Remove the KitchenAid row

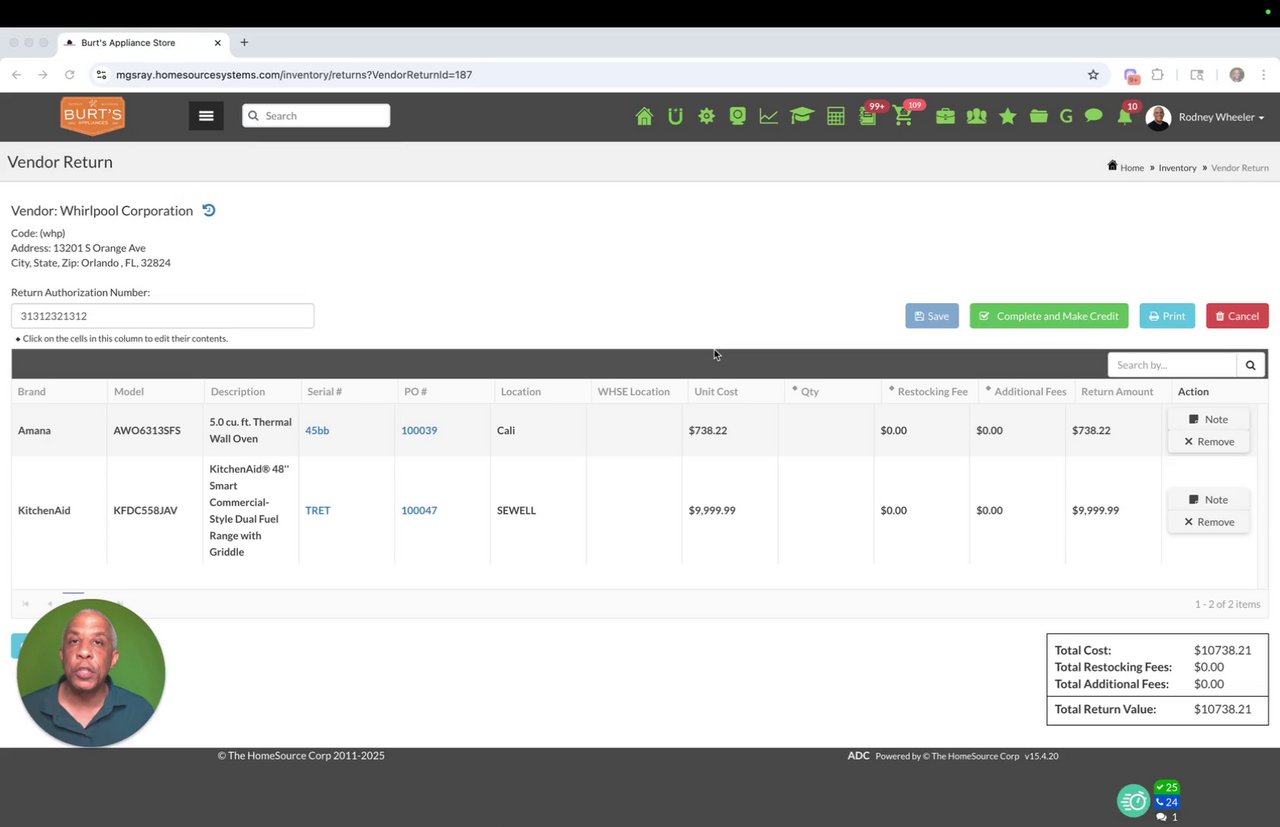click(x=1208, y=522)
